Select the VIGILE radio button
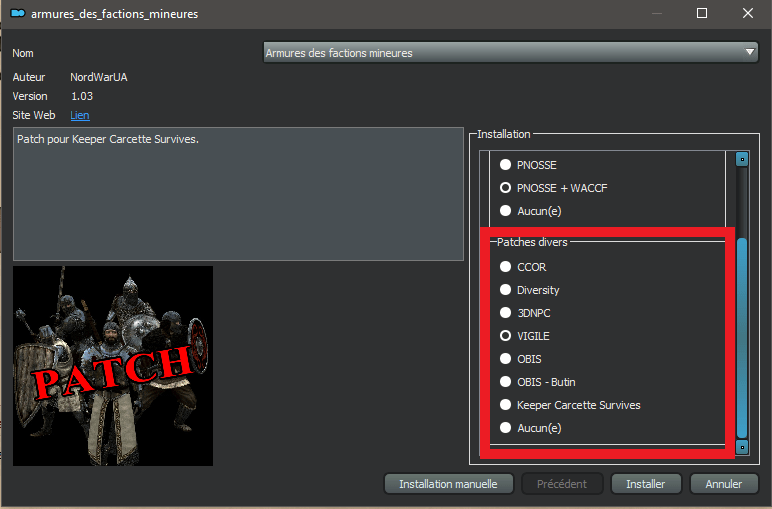 click(506, 336)
